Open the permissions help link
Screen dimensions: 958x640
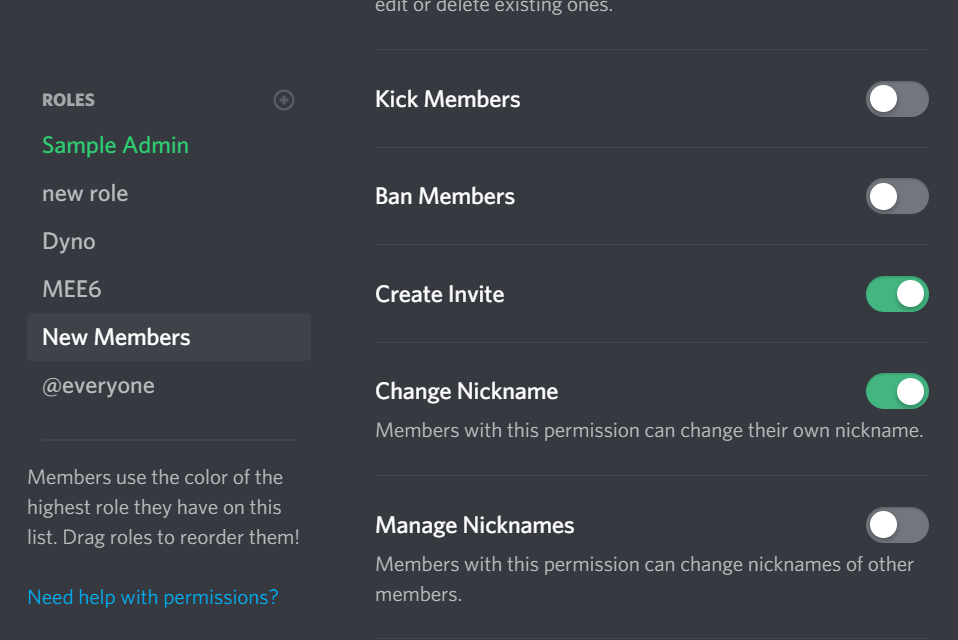pos(151,597)
